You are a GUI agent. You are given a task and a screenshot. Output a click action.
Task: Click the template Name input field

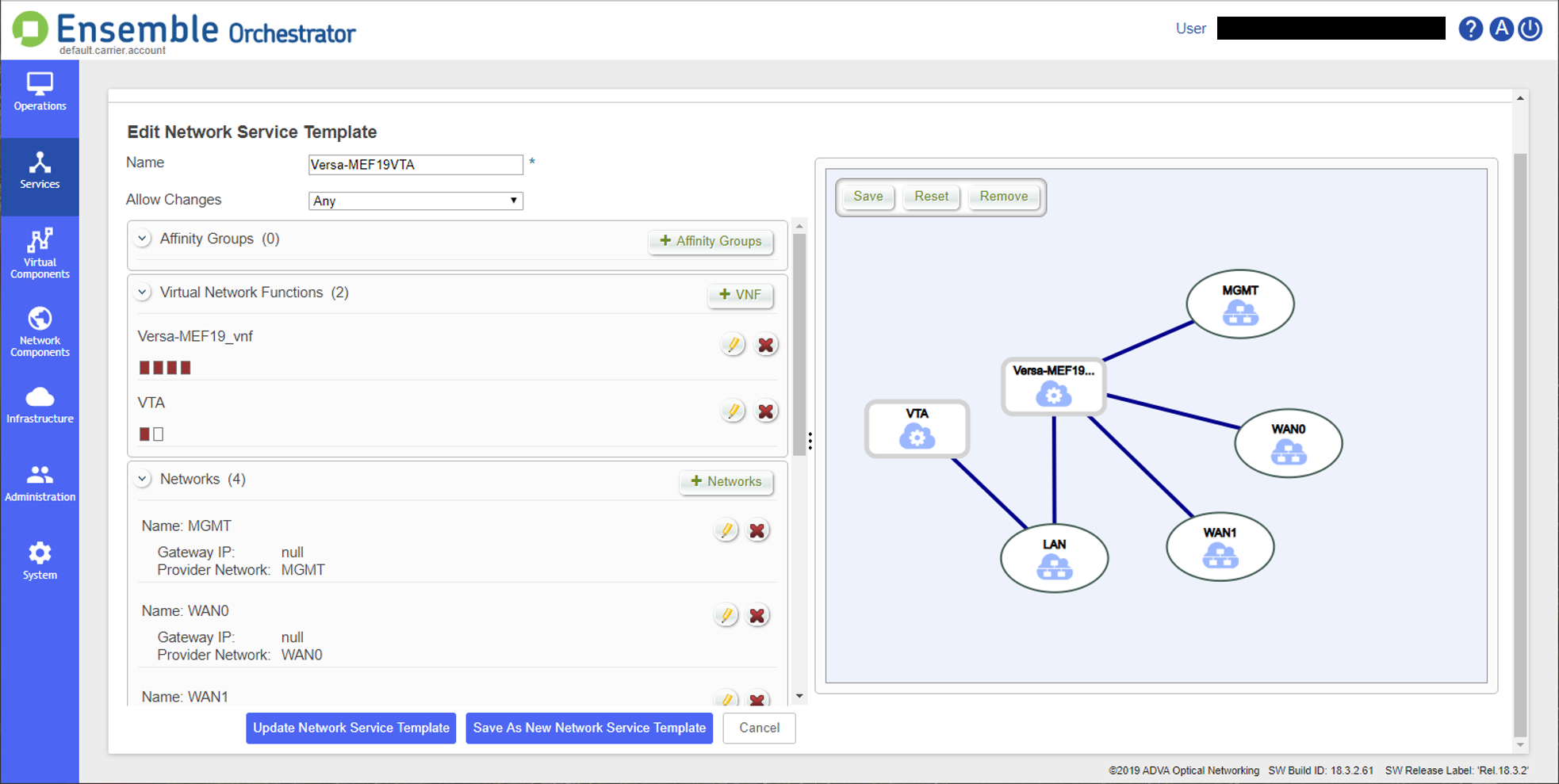[x=416, y=165]
